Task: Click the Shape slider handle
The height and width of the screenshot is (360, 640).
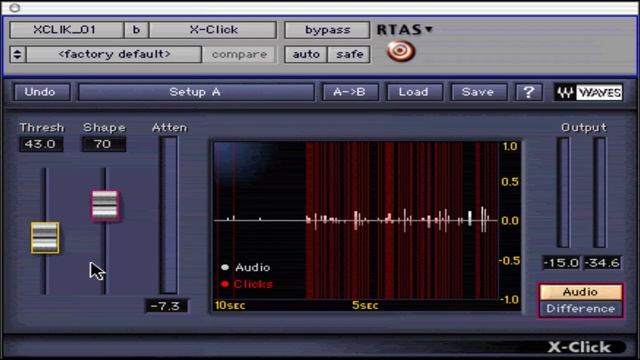Action: pos(105,206)
